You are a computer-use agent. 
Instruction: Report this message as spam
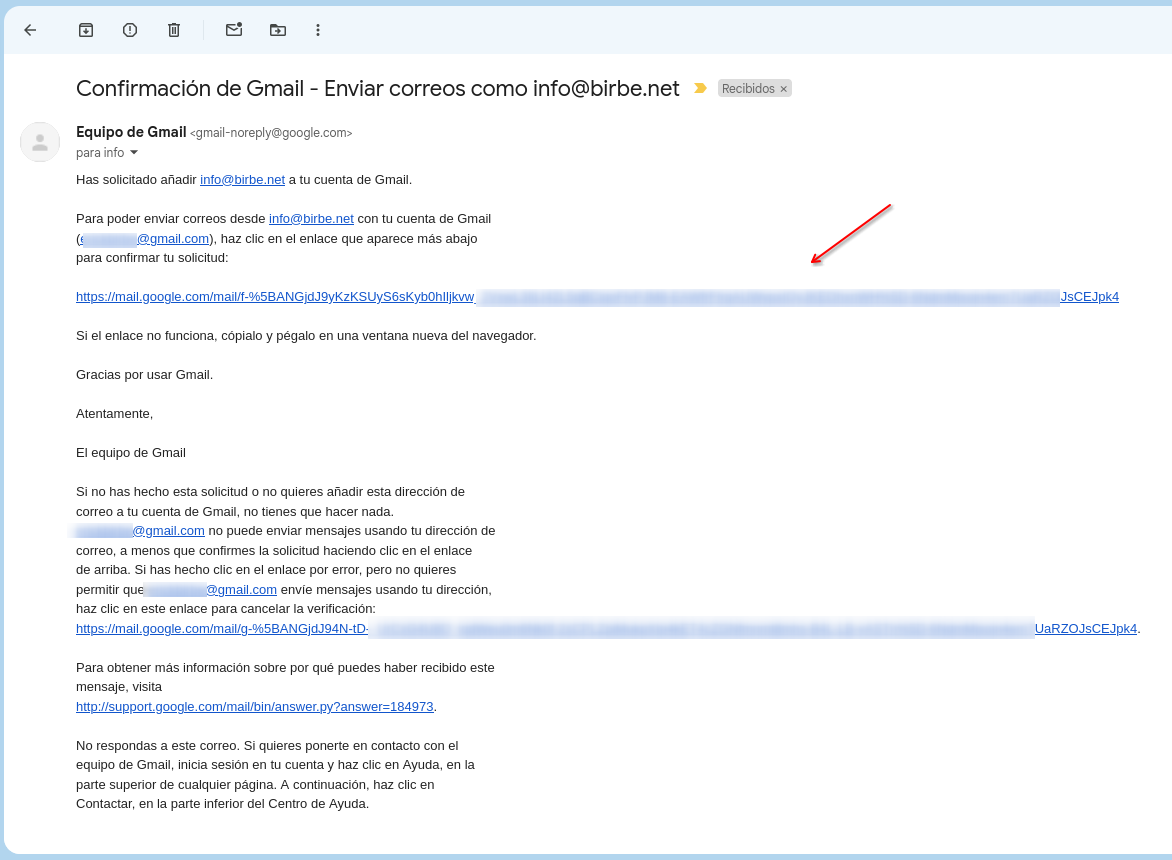tap(130, 30)
